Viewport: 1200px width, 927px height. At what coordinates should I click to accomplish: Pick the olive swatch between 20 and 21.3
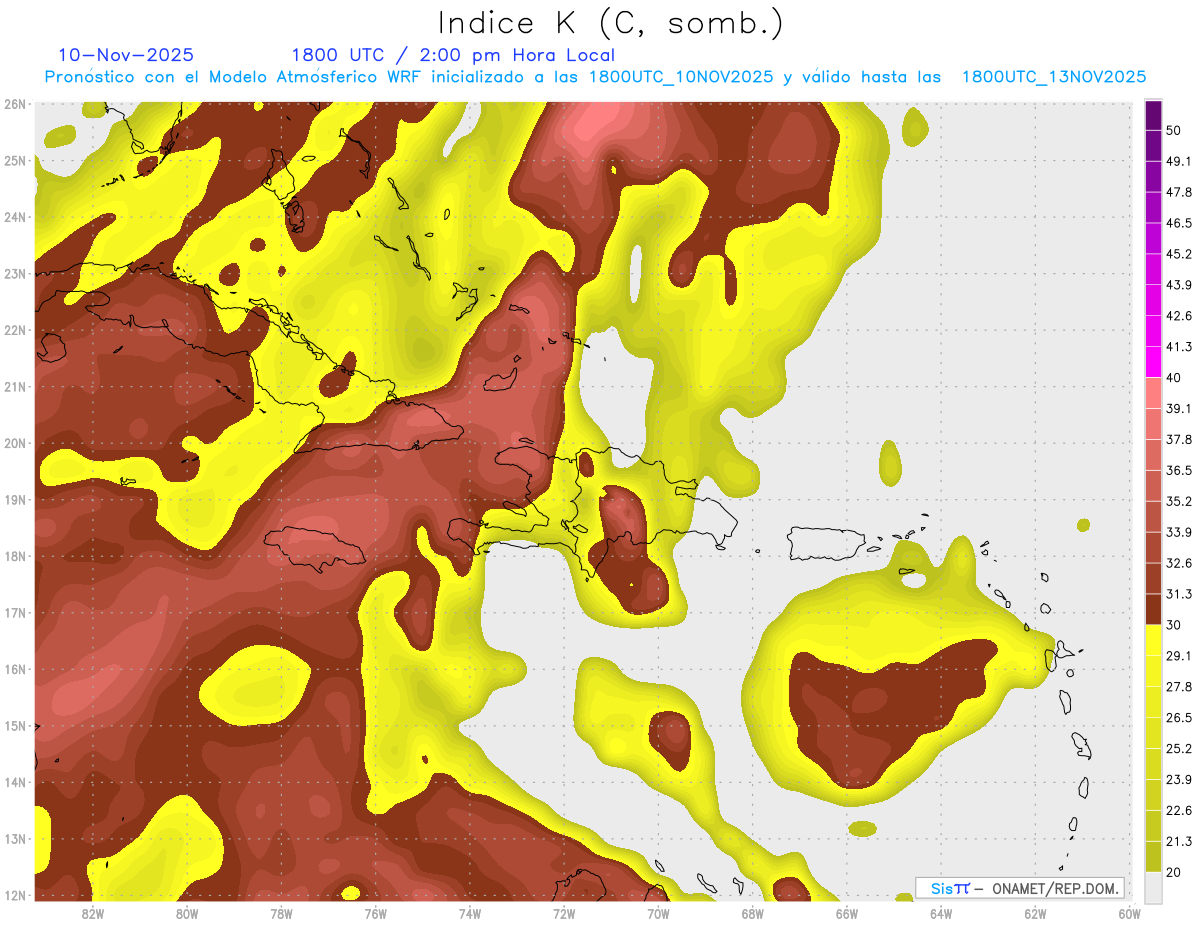point(1153,856)
